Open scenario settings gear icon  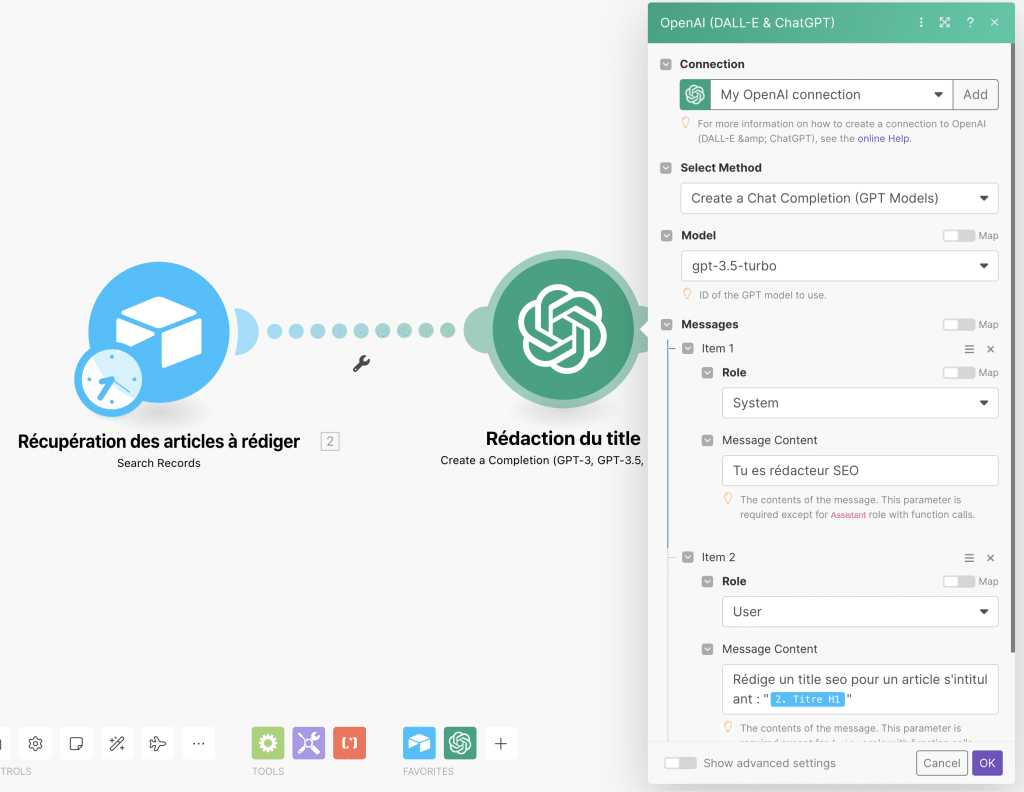click(x=35, y=743)
